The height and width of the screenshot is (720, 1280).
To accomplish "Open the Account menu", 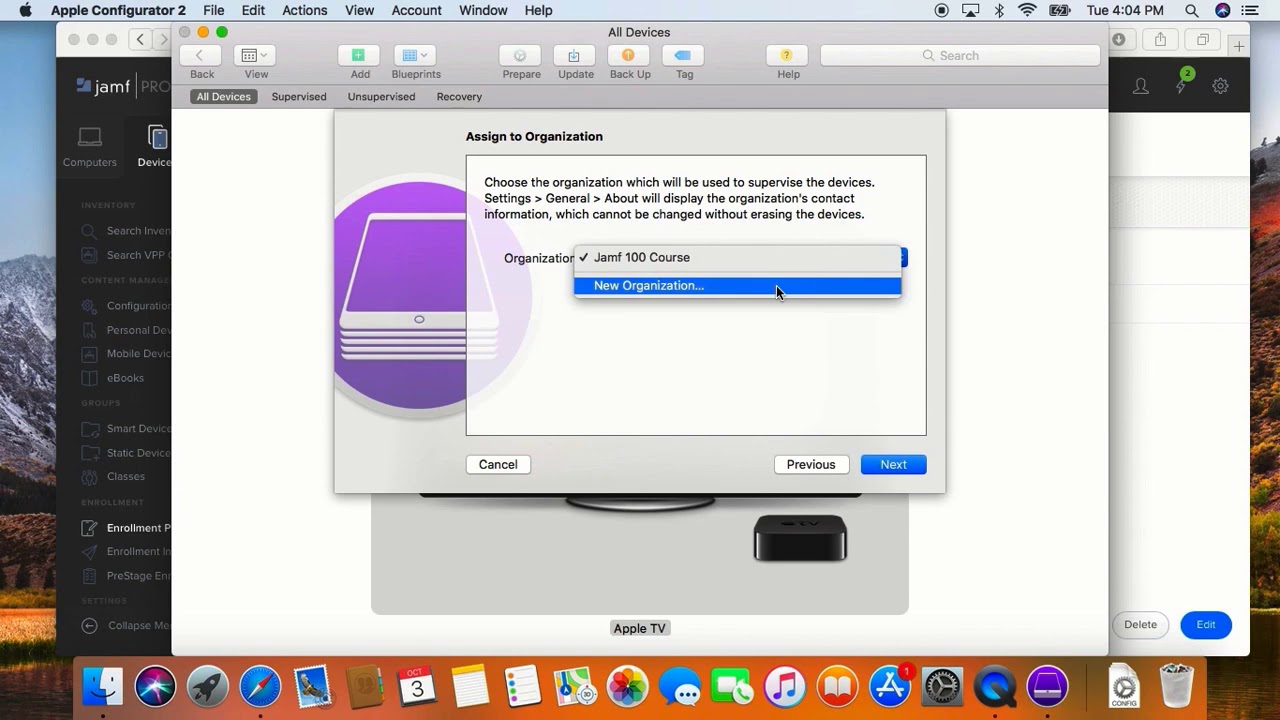I will (x=417, y=11).
